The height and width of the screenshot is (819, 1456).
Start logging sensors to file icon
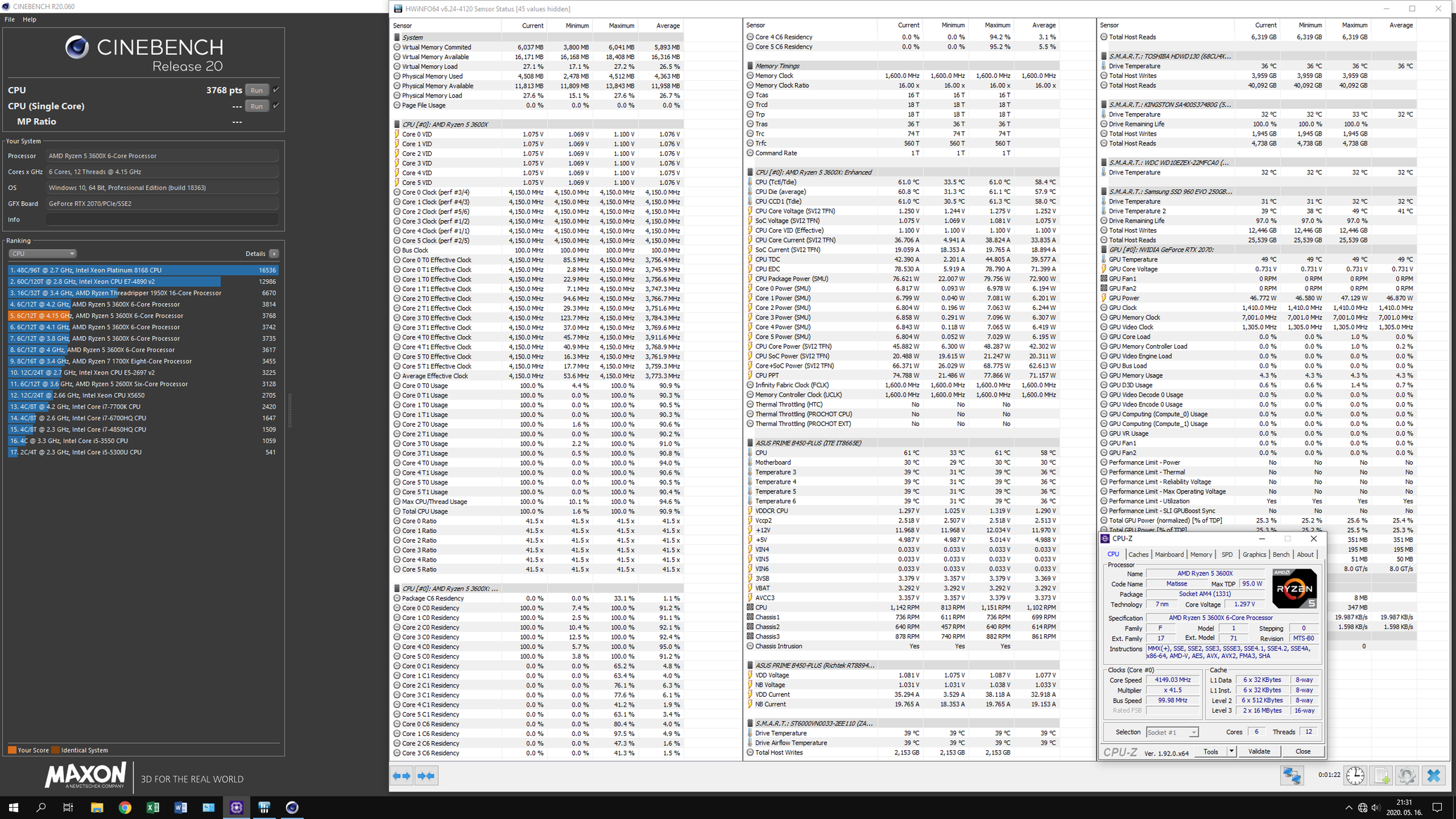pos(1381,775)
